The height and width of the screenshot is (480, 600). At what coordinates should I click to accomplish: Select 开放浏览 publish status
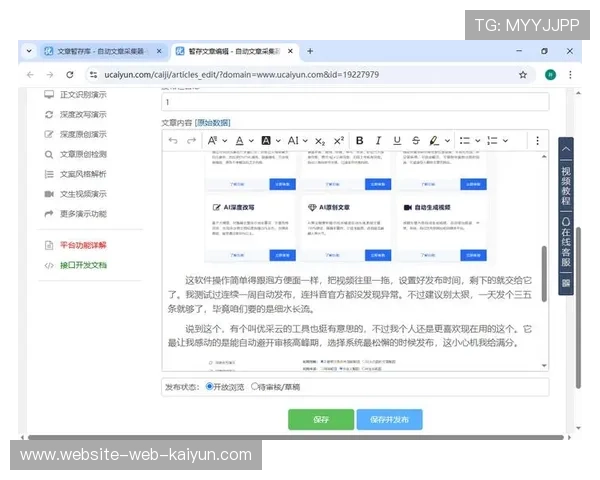coord(209,387)
